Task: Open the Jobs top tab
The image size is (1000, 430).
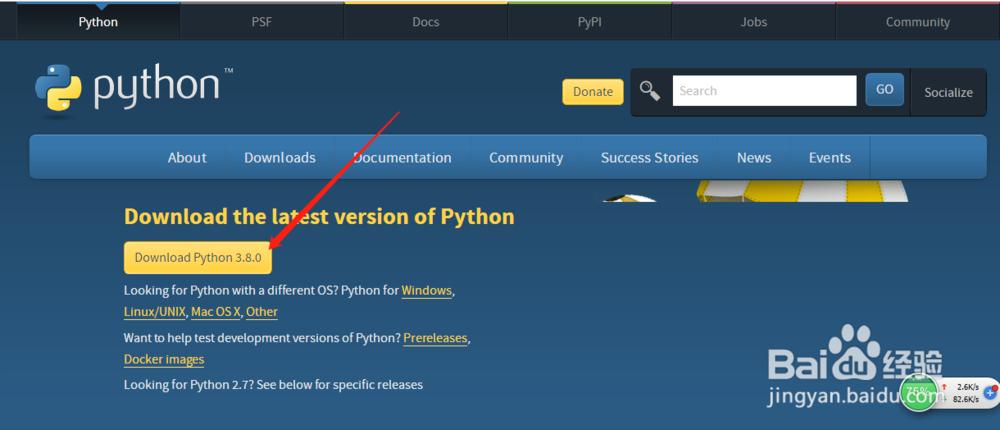Action: click(x=754, y=22)
